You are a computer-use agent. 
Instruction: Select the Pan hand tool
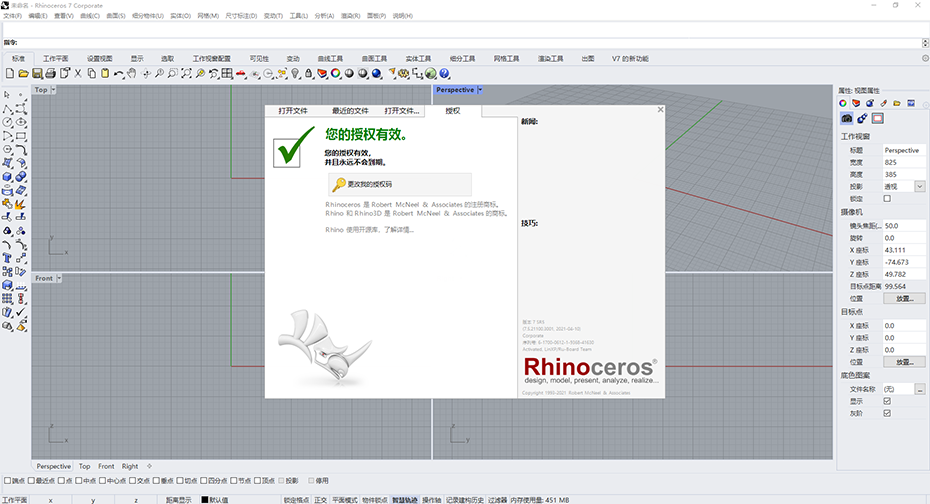(132, 74)
